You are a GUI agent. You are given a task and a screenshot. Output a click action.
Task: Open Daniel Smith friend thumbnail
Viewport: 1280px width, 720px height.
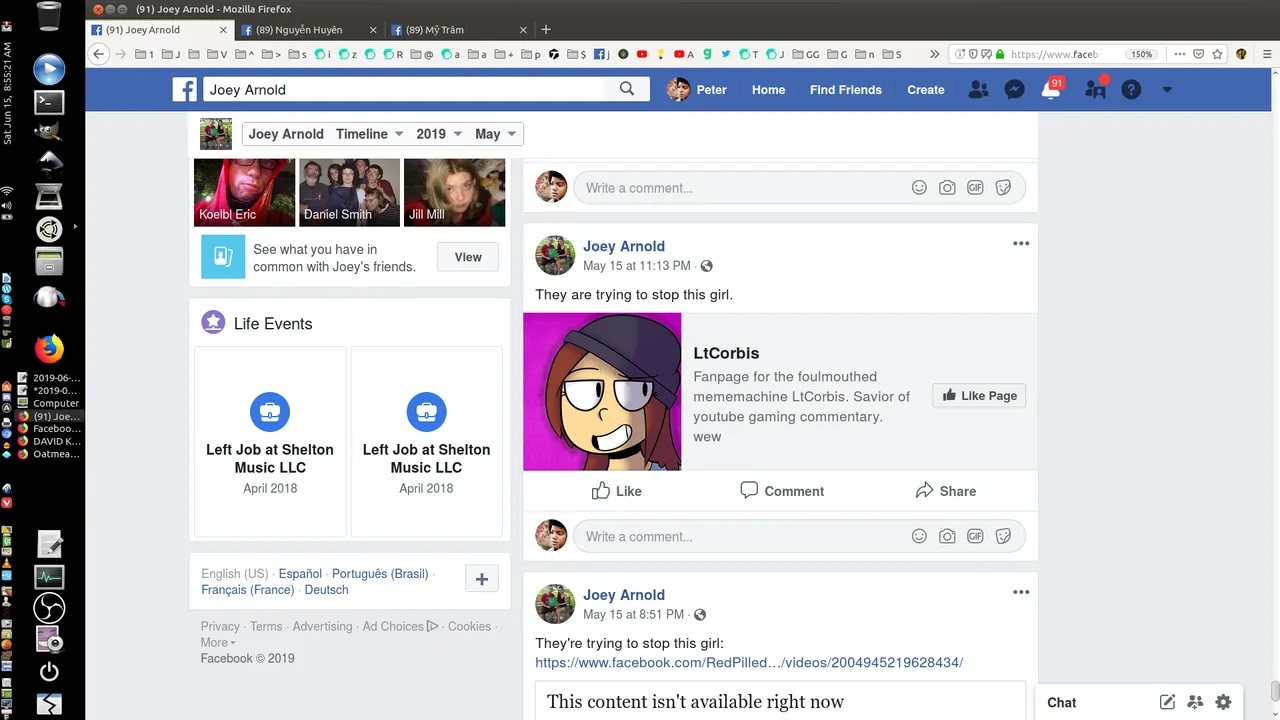(350, 193)
